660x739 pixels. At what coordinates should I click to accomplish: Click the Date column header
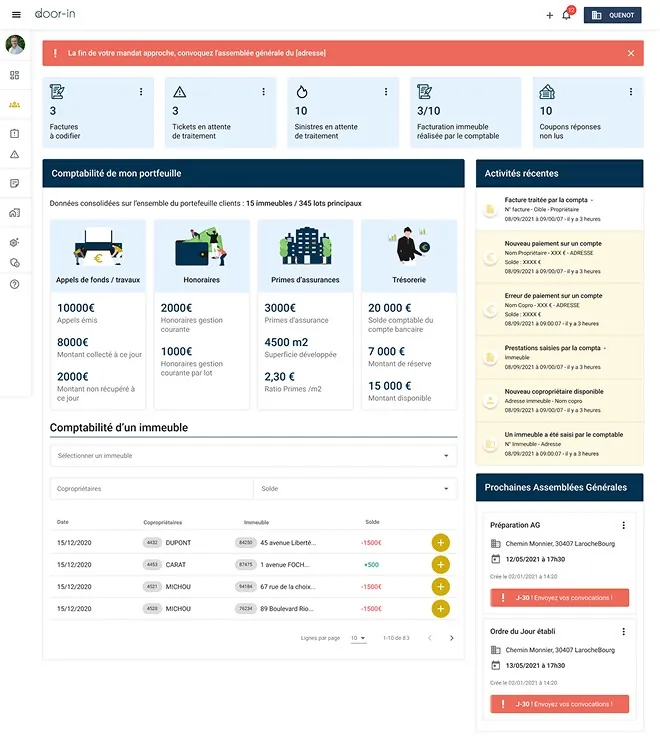pyautogui.click(x=63, y=522)
